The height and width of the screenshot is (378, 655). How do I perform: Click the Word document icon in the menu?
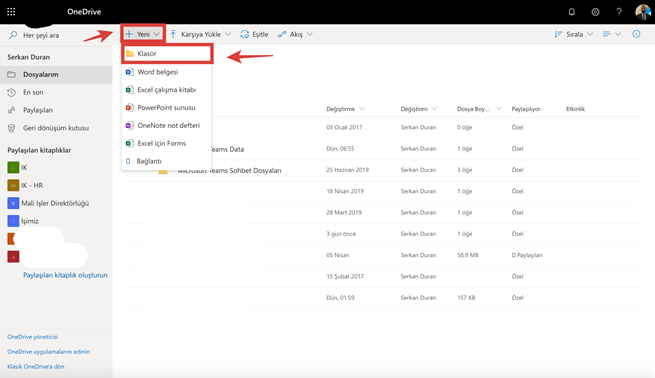tap(129, 72)
